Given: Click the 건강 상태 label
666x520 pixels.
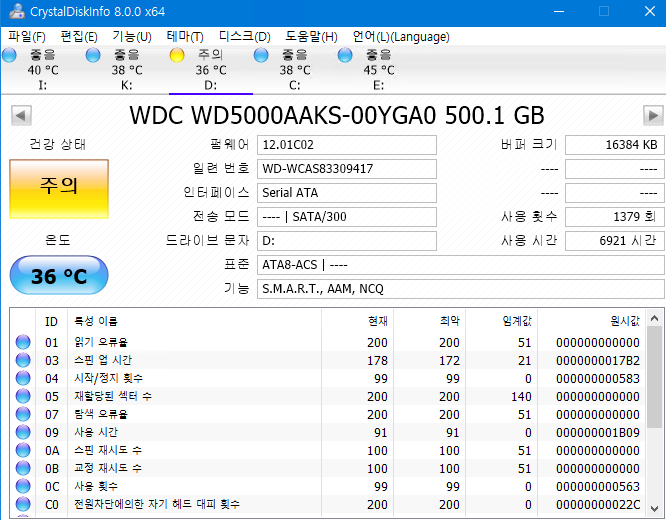Looking at the screenshot, I should click(x=58, y=144).
